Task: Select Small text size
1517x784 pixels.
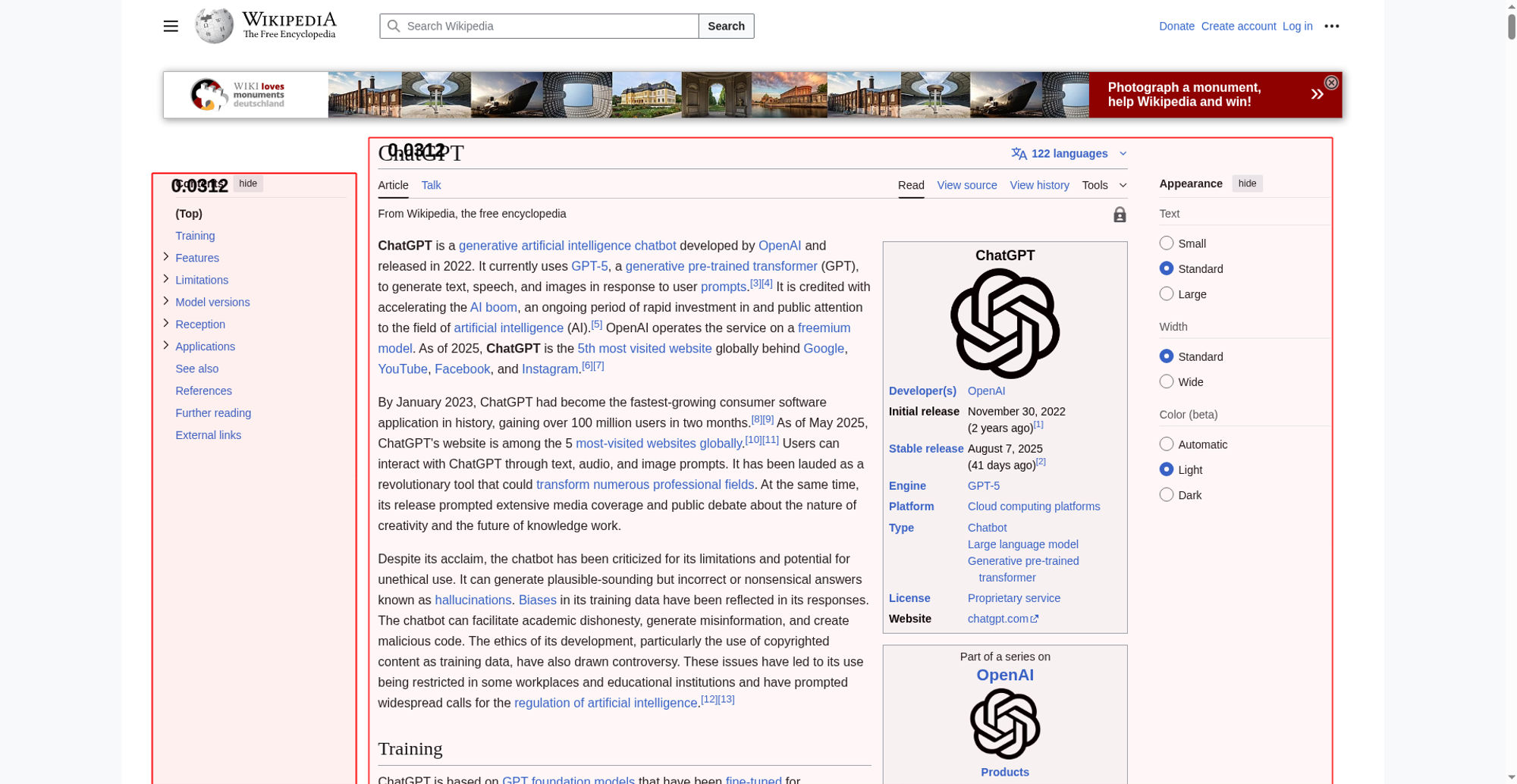Action: click(1167, 243)
